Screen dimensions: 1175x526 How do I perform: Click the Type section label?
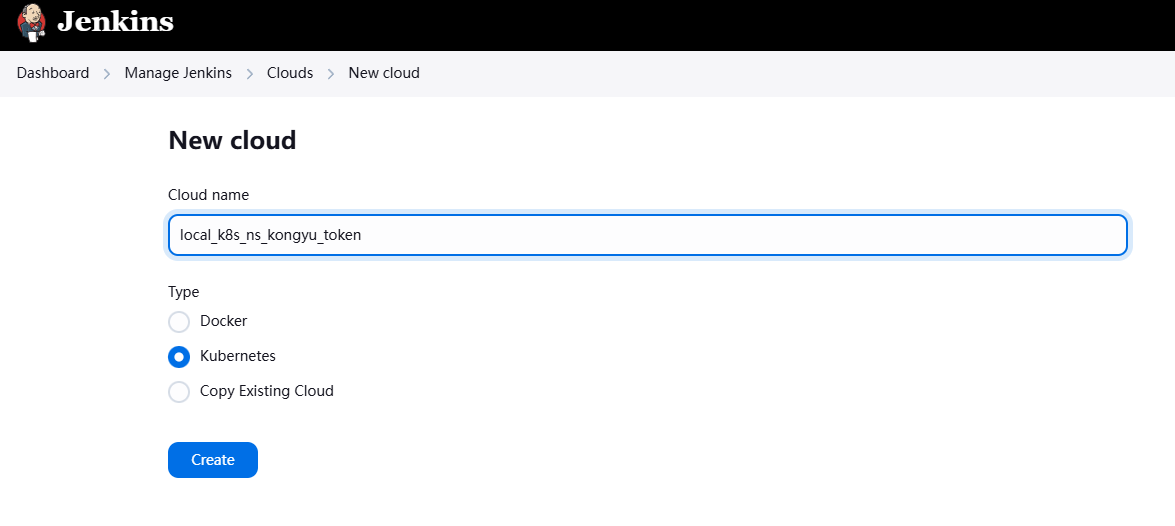click(184, 292)
